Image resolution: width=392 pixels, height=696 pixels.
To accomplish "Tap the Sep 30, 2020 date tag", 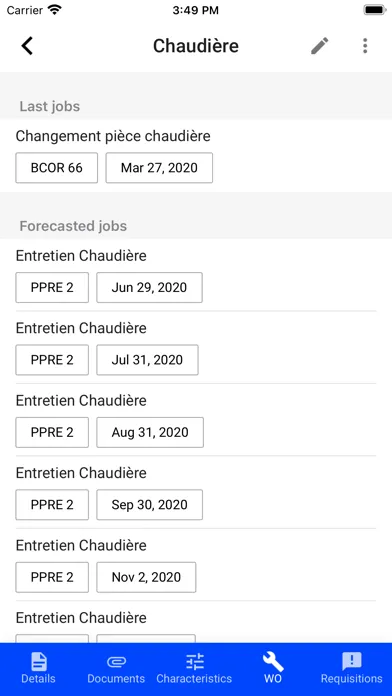I will [150, 505].
